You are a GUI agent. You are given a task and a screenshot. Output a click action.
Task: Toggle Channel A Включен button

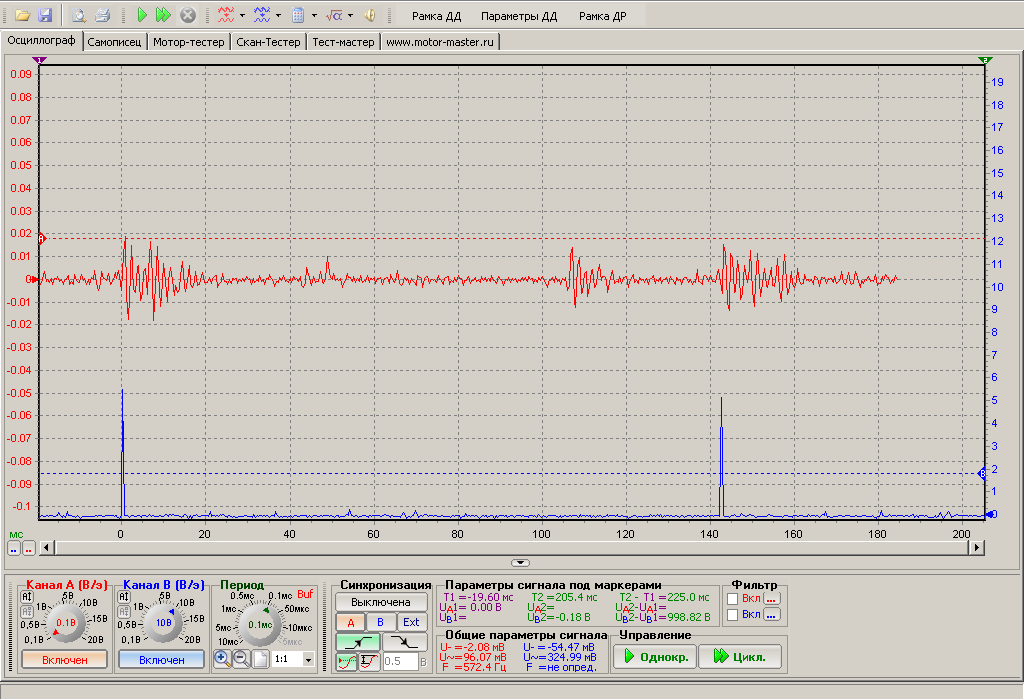click(64, 660)
